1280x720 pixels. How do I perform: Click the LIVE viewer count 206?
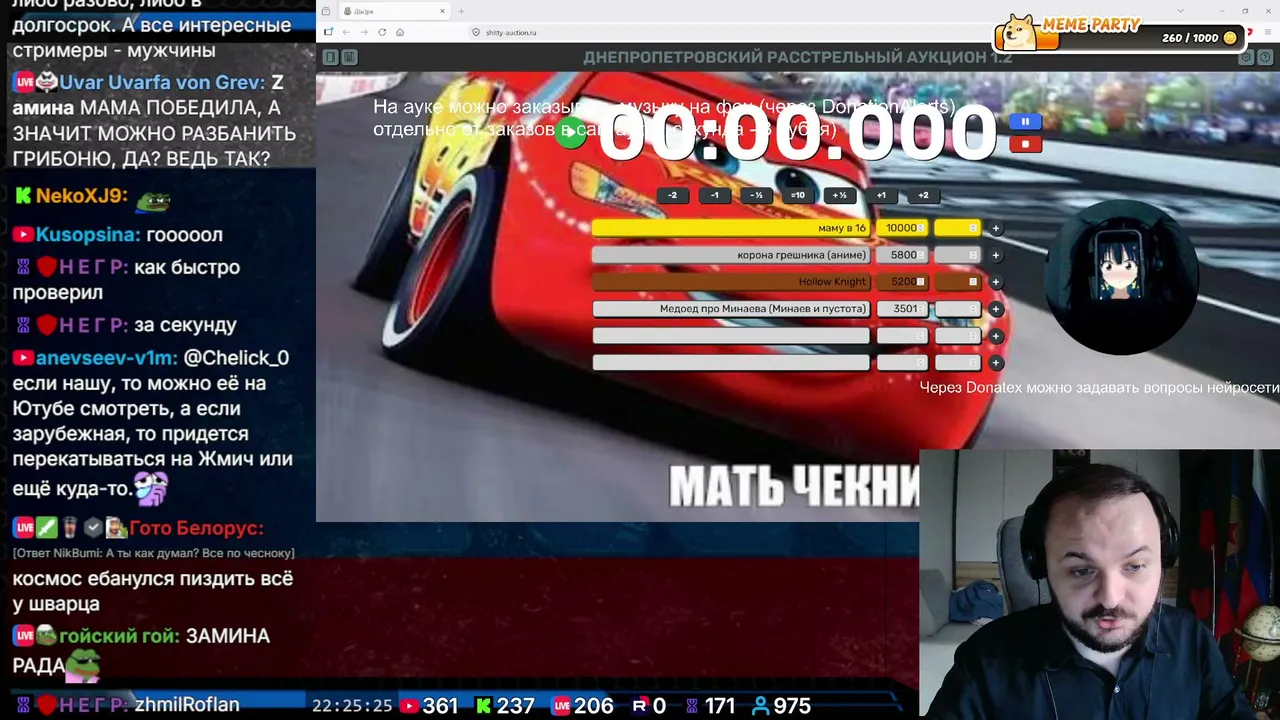[582, 706]
